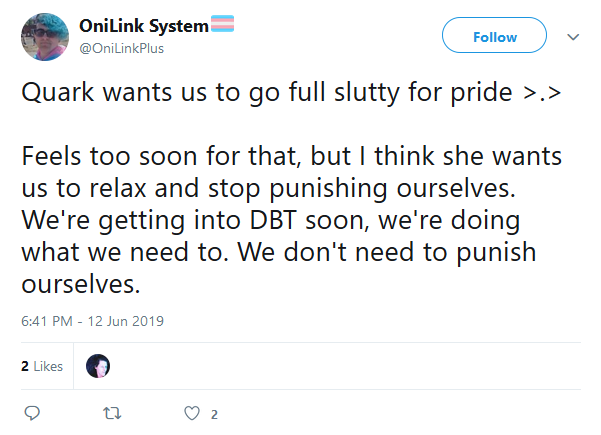Open the OniLink System display name

point(144,26)
